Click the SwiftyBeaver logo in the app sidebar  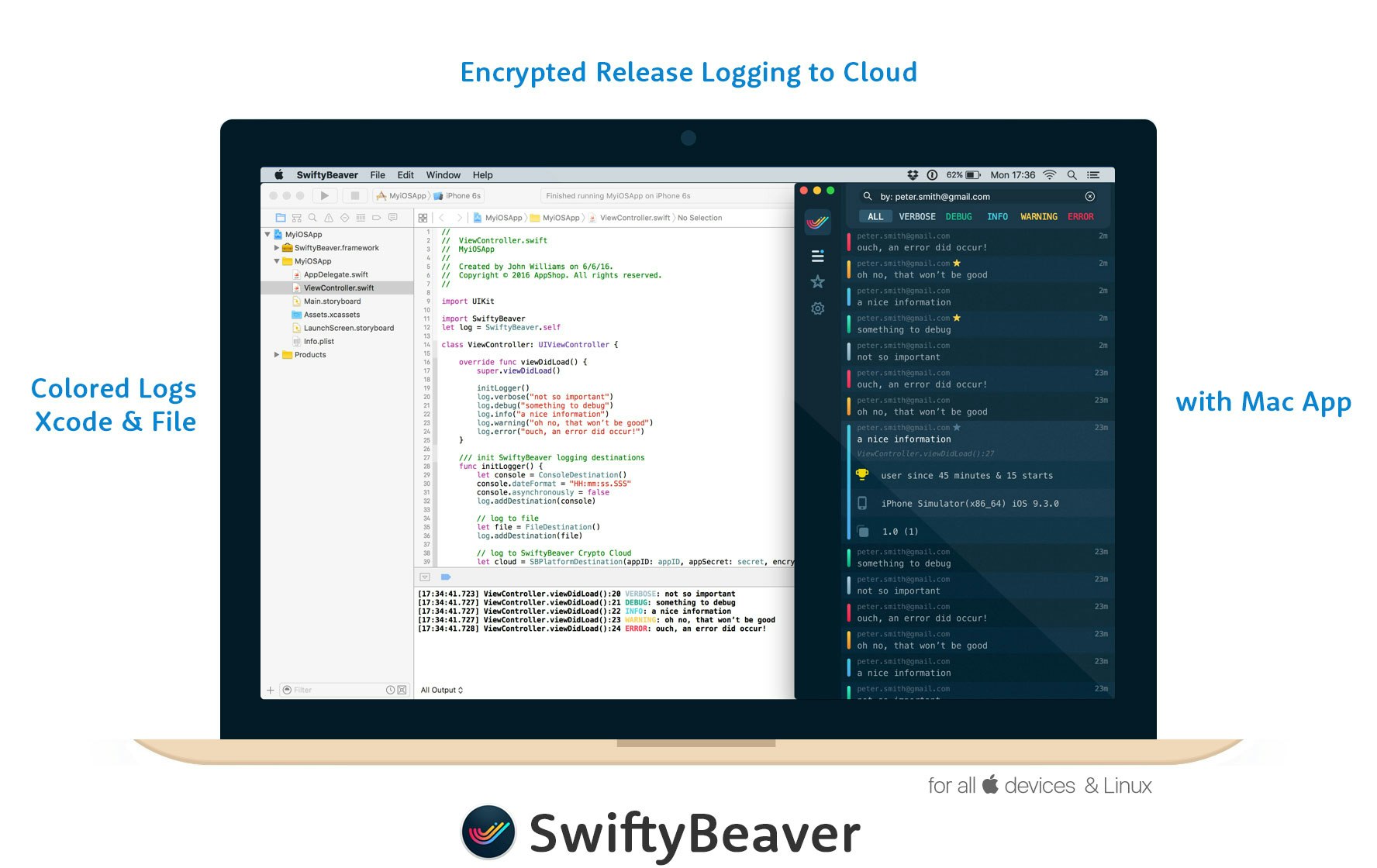(817, 222)
